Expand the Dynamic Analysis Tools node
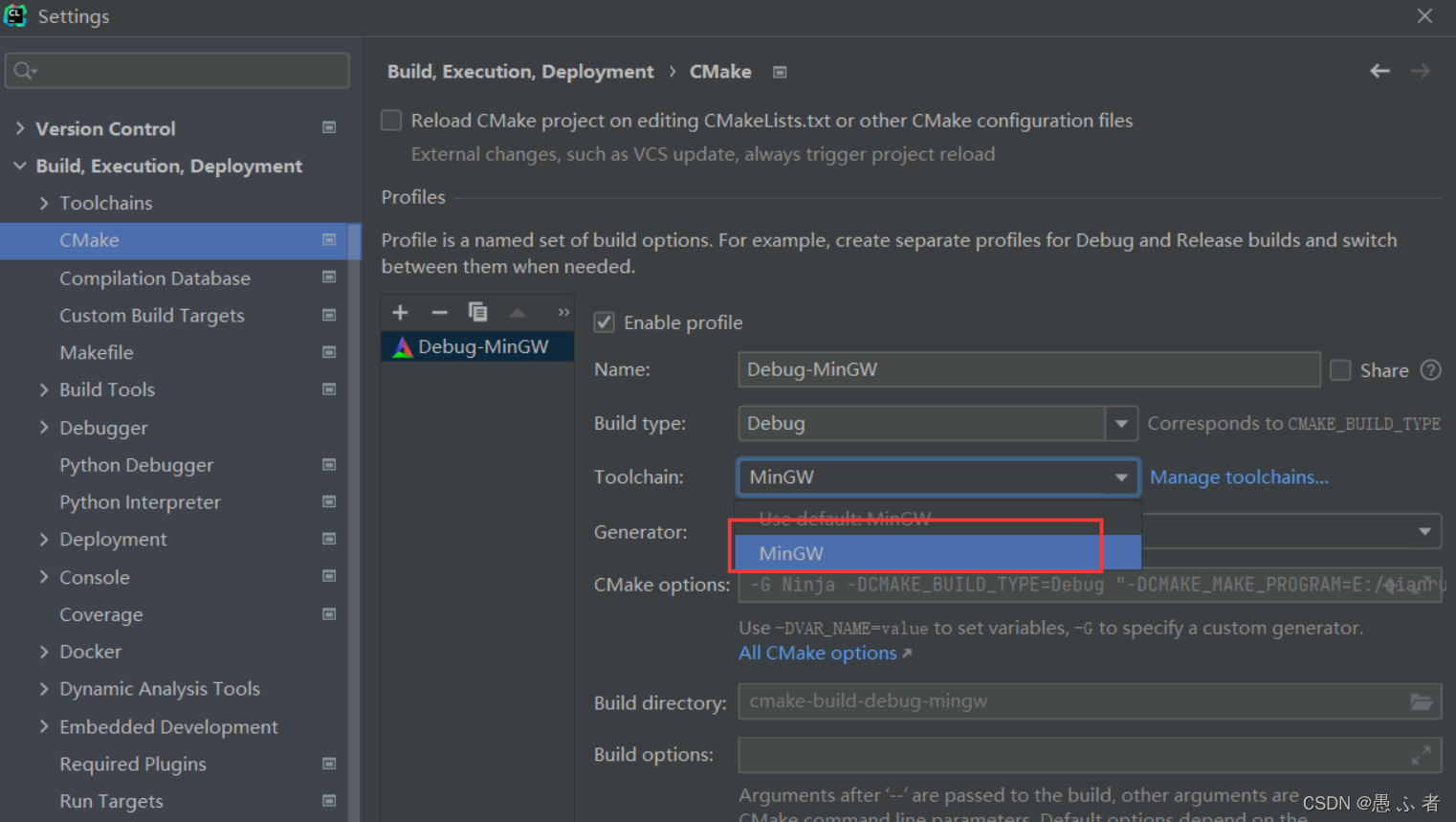 (44, 689)
